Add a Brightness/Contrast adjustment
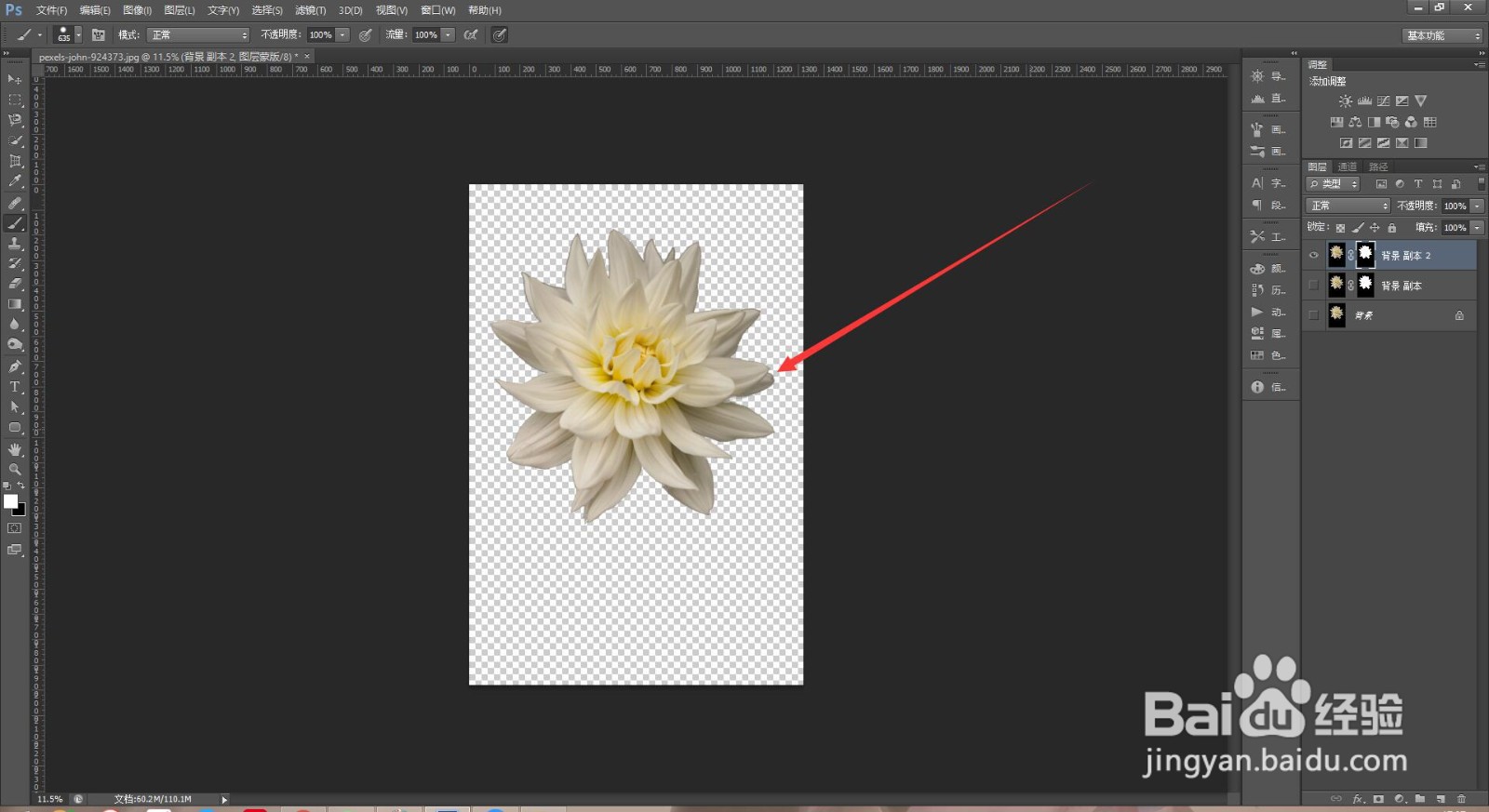Viewport: 1489px width, 812px height. [x=1346, y=101]
